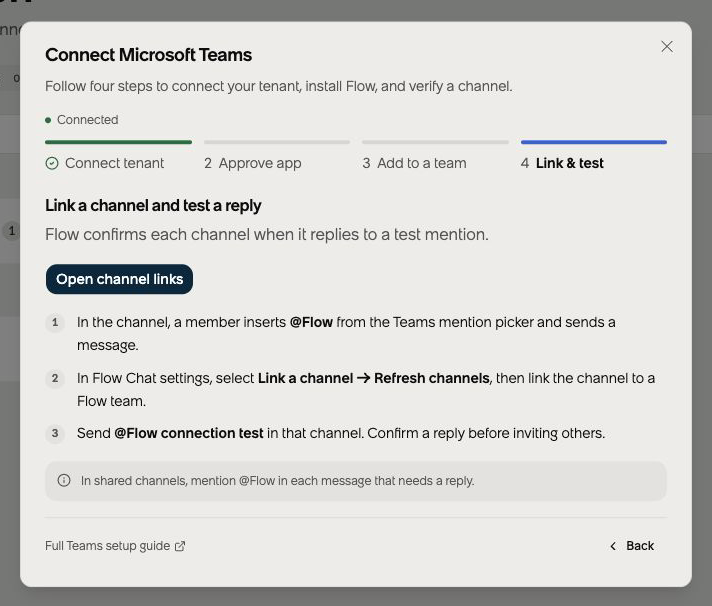Click the Flow confirms each channel text

click(267, 235)
